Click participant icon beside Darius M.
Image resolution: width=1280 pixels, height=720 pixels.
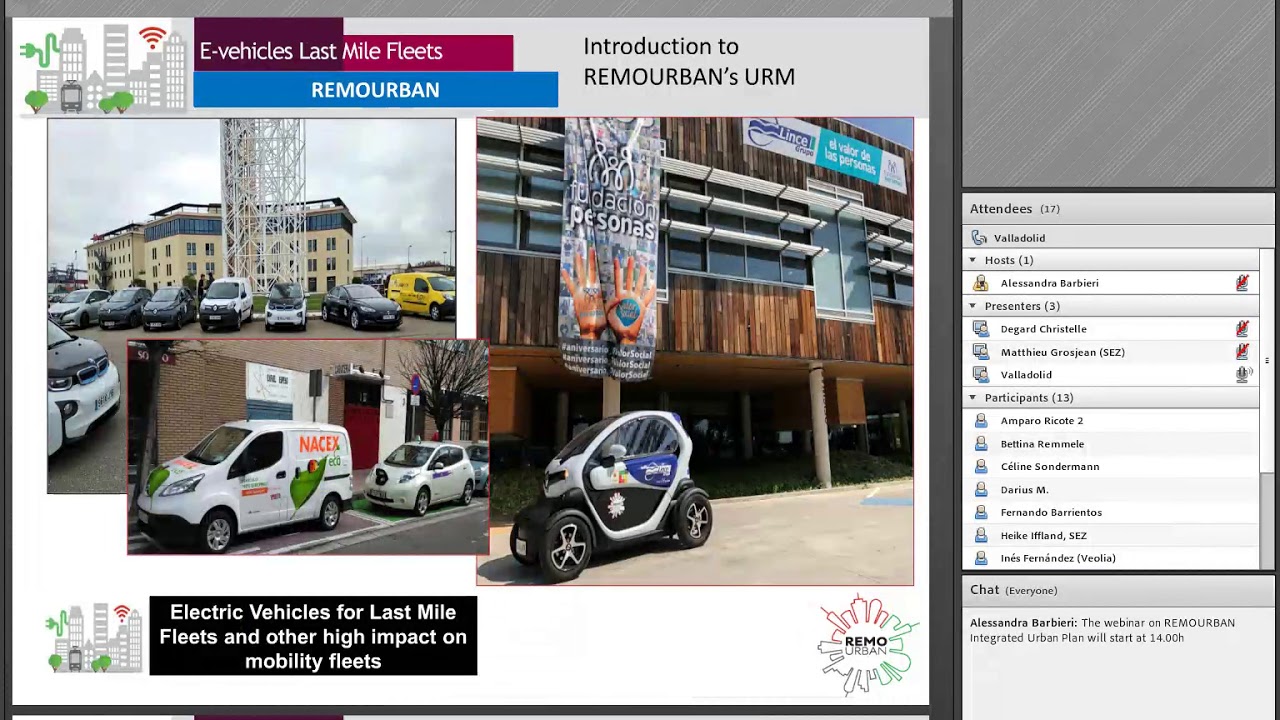click(980, 490)
